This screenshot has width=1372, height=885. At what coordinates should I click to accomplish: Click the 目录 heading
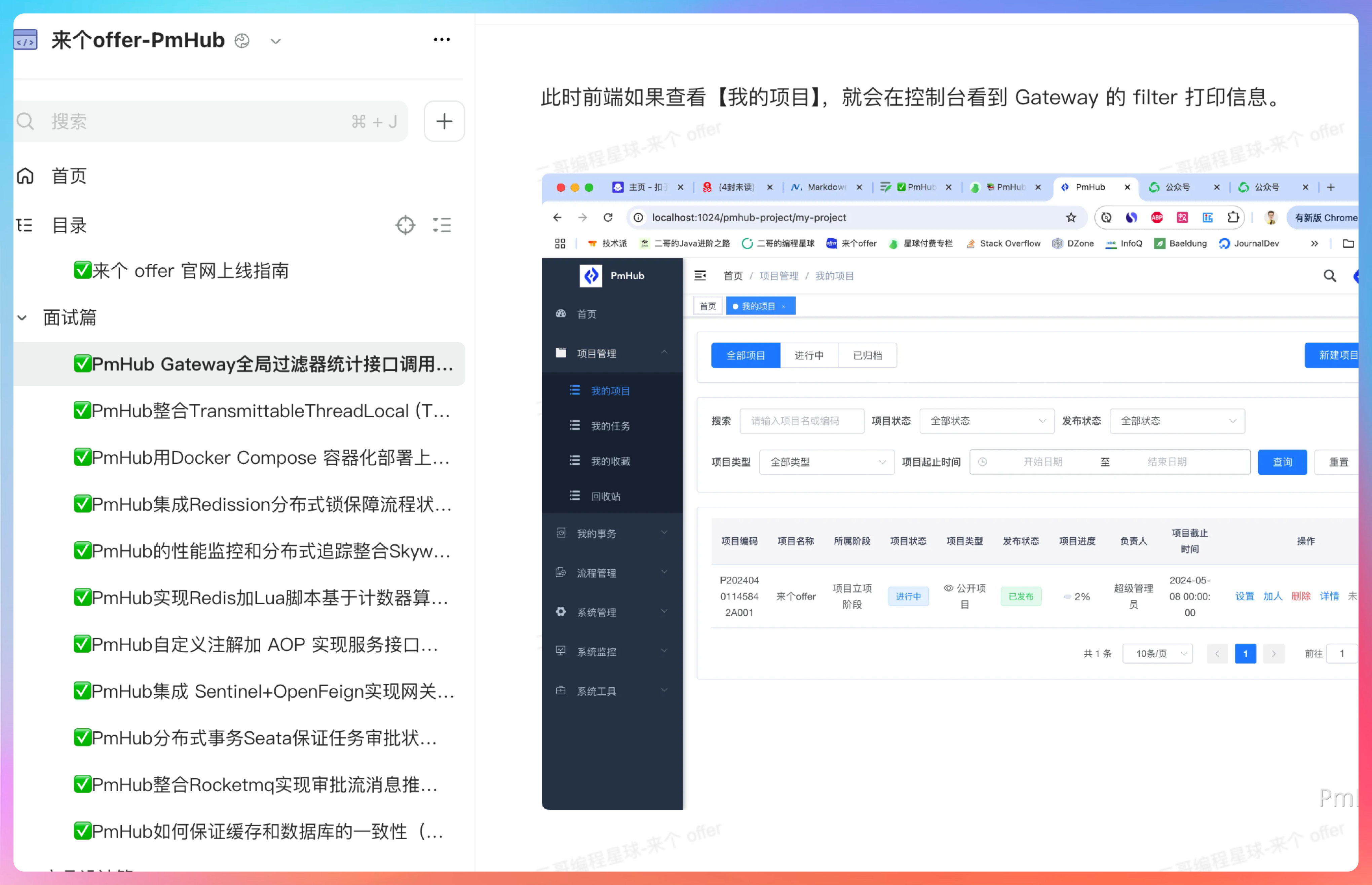[x=69, y=225]
